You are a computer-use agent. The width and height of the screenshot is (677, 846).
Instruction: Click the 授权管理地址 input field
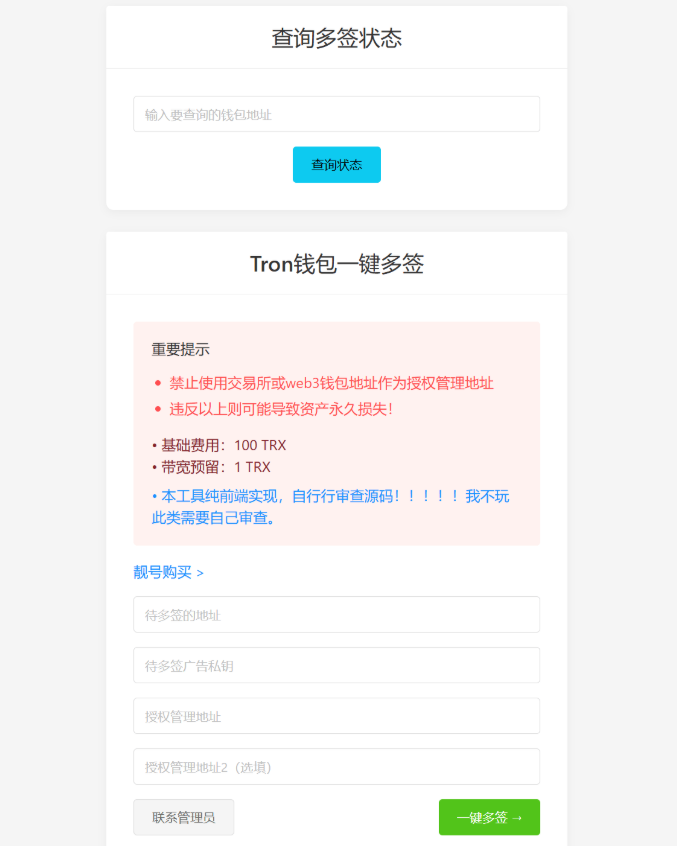tap(337, 716)
